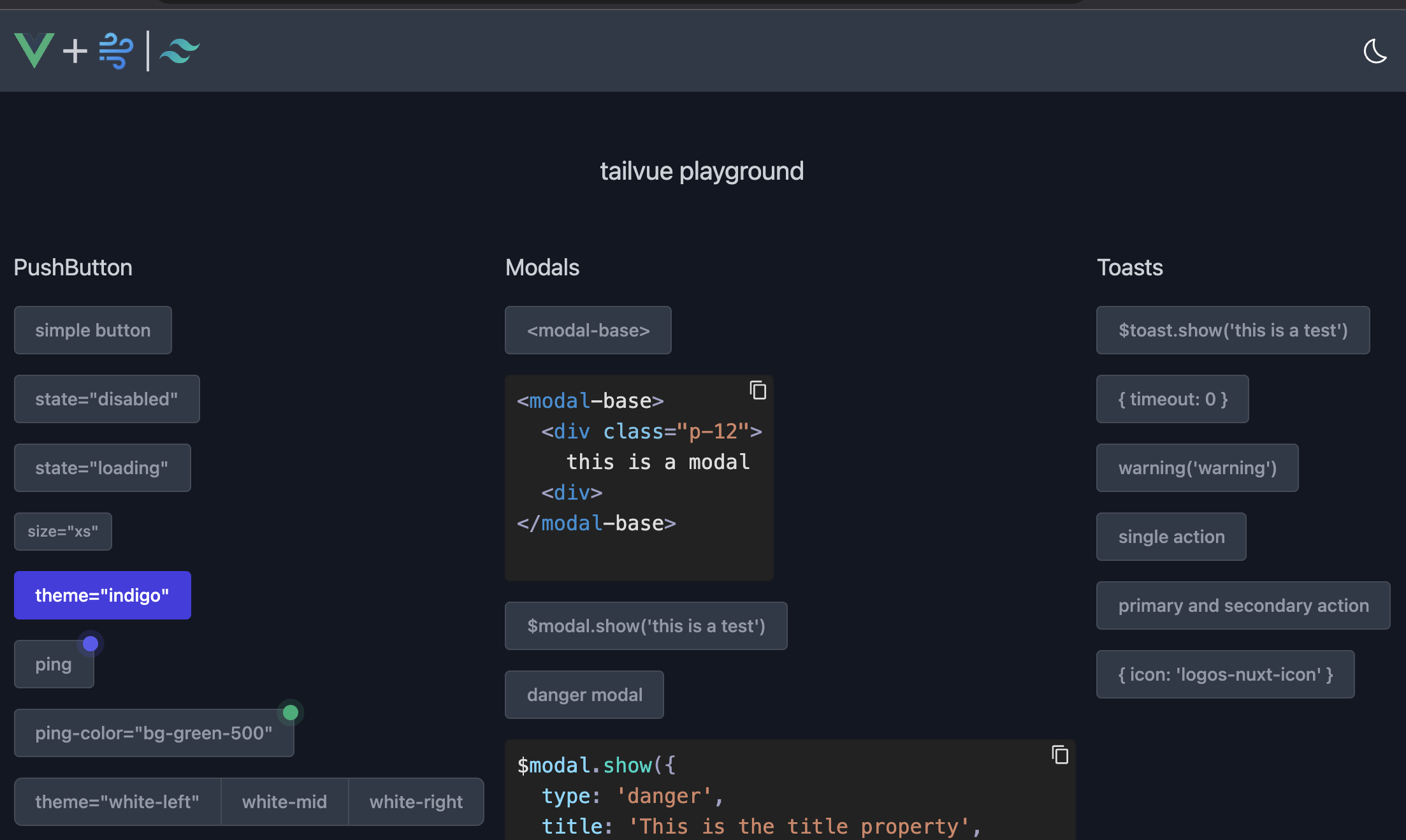Select the white-mid segment
The image size is (1406, 840).
tap(284, 802)
